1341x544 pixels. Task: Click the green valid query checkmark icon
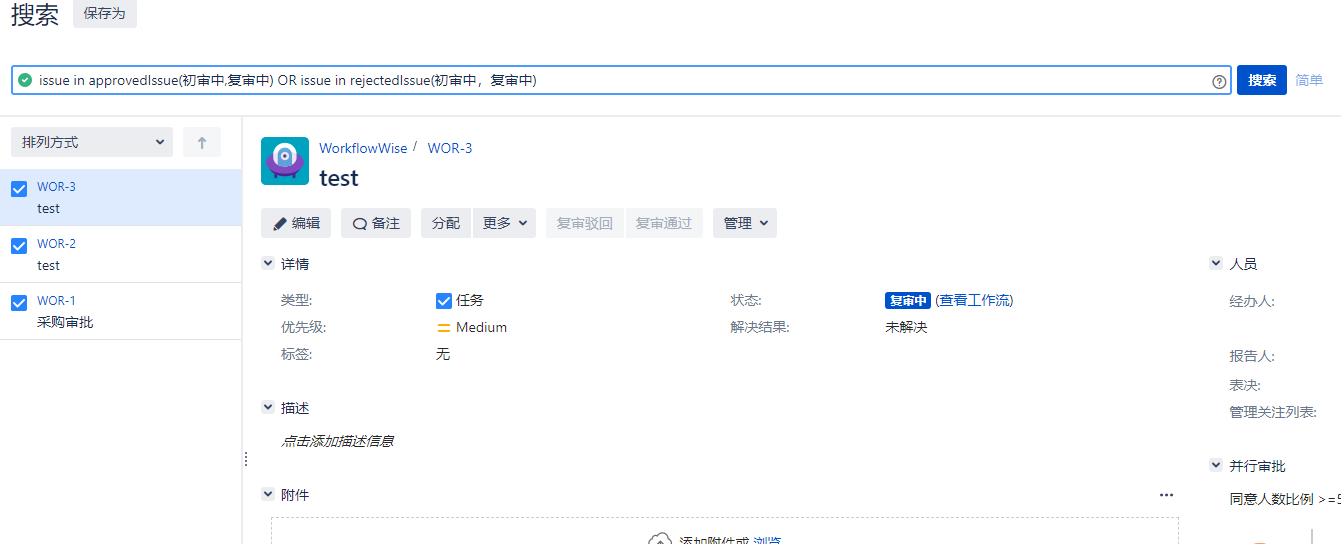25,80
